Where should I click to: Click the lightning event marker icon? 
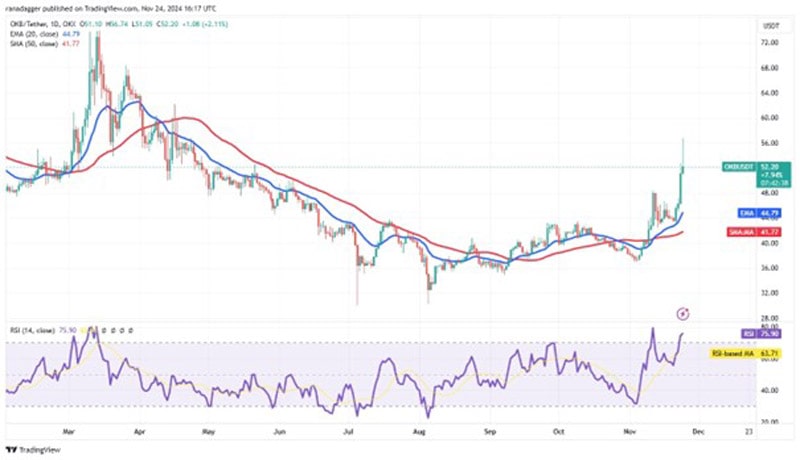pyautogui.click(x=683, y=314)
